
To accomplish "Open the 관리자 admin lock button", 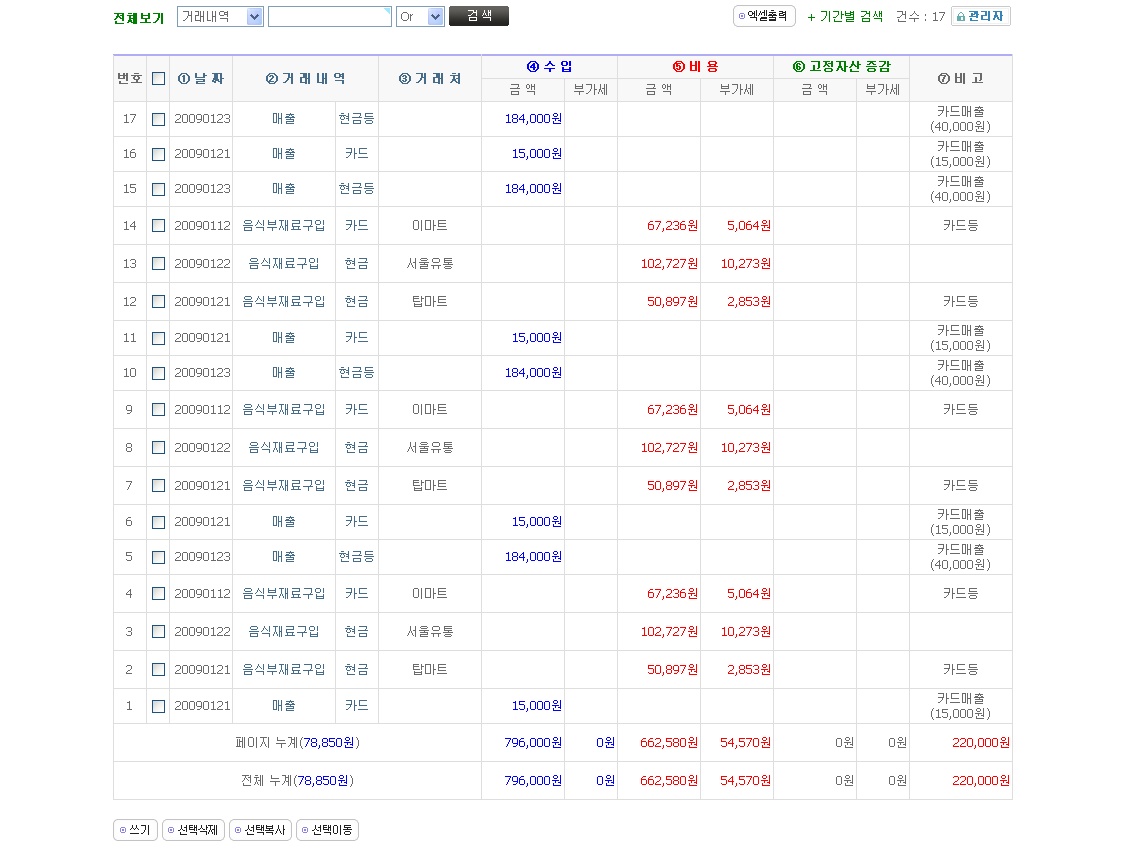I will coord(980,16).
